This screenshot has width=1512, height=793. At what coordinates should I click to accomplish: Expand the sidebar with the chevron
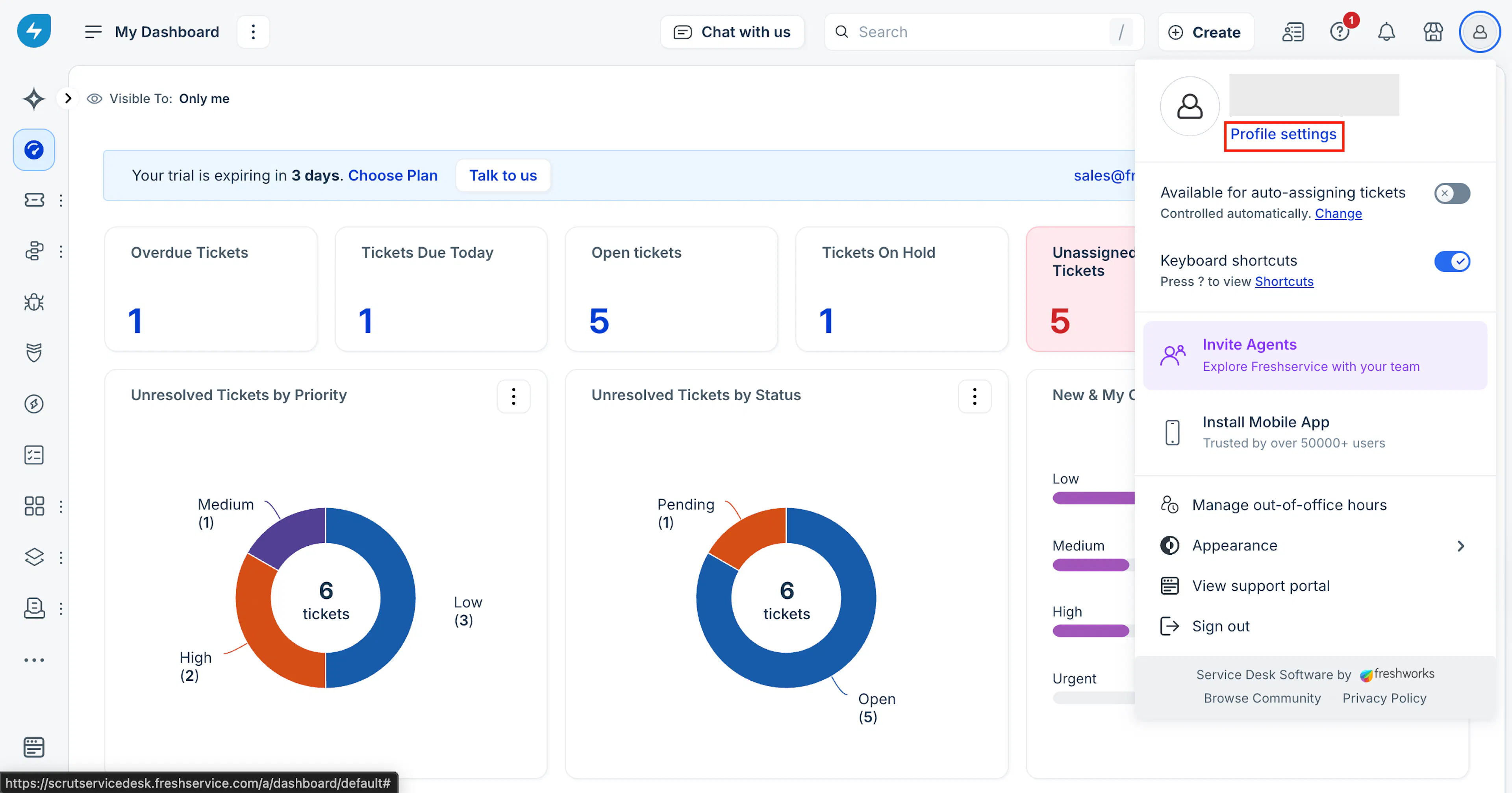click(68, 98)
